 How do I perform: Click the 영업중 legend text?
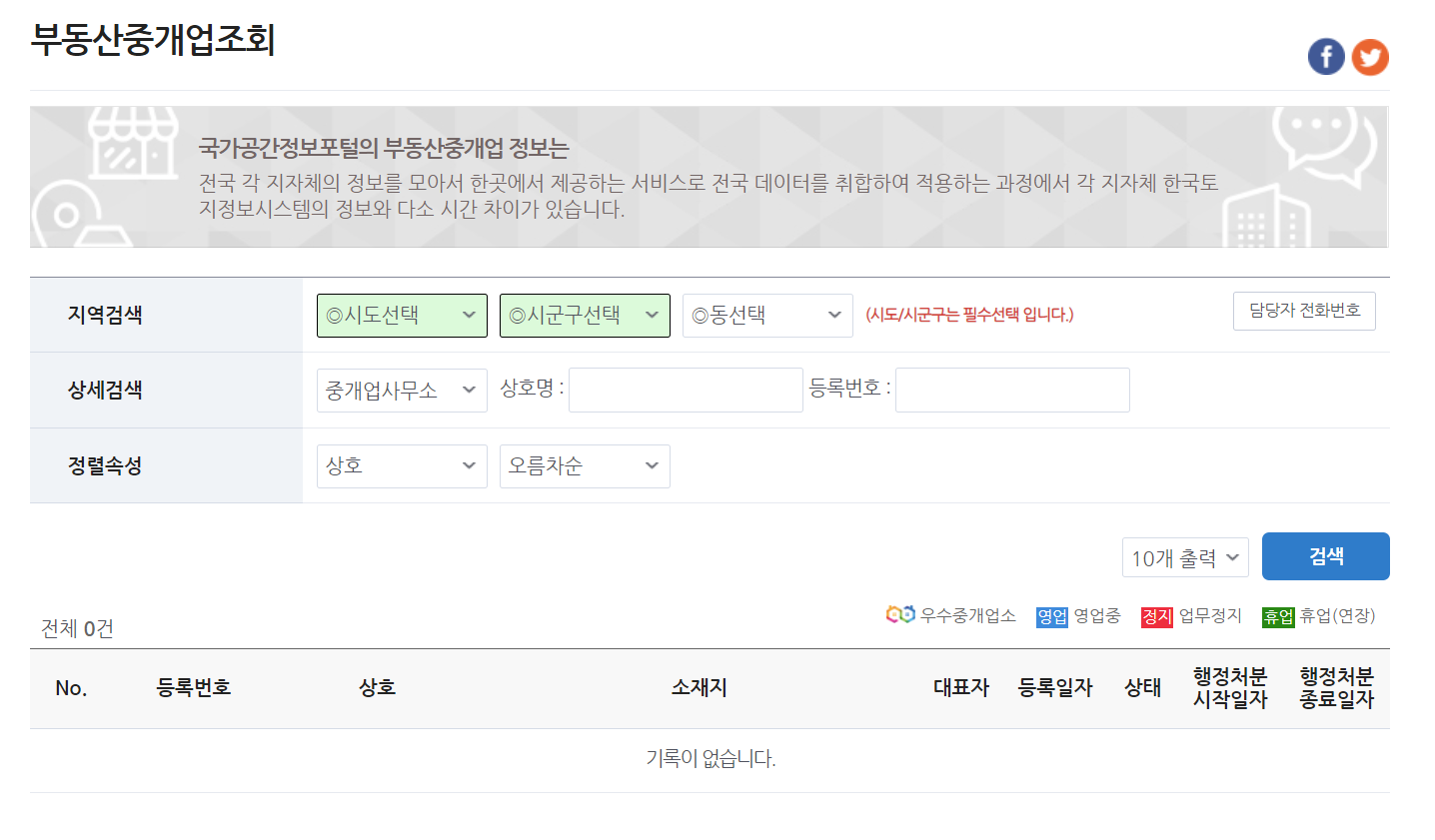(1097, 615)
